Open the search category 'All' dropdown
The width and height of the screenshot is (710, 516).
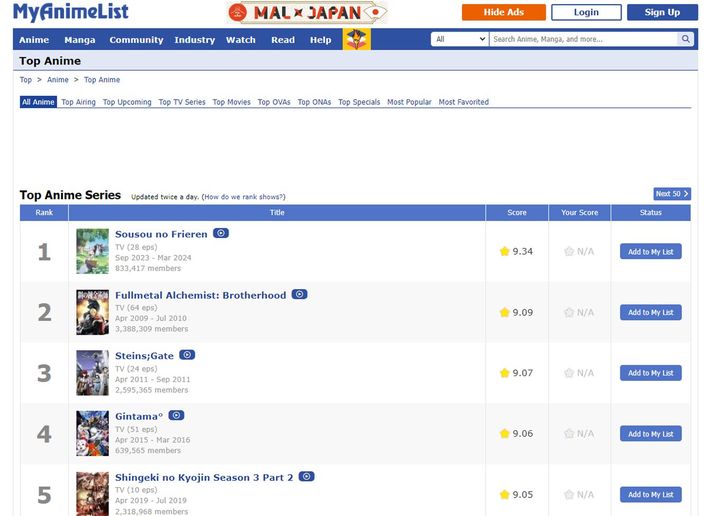point(459,39)
